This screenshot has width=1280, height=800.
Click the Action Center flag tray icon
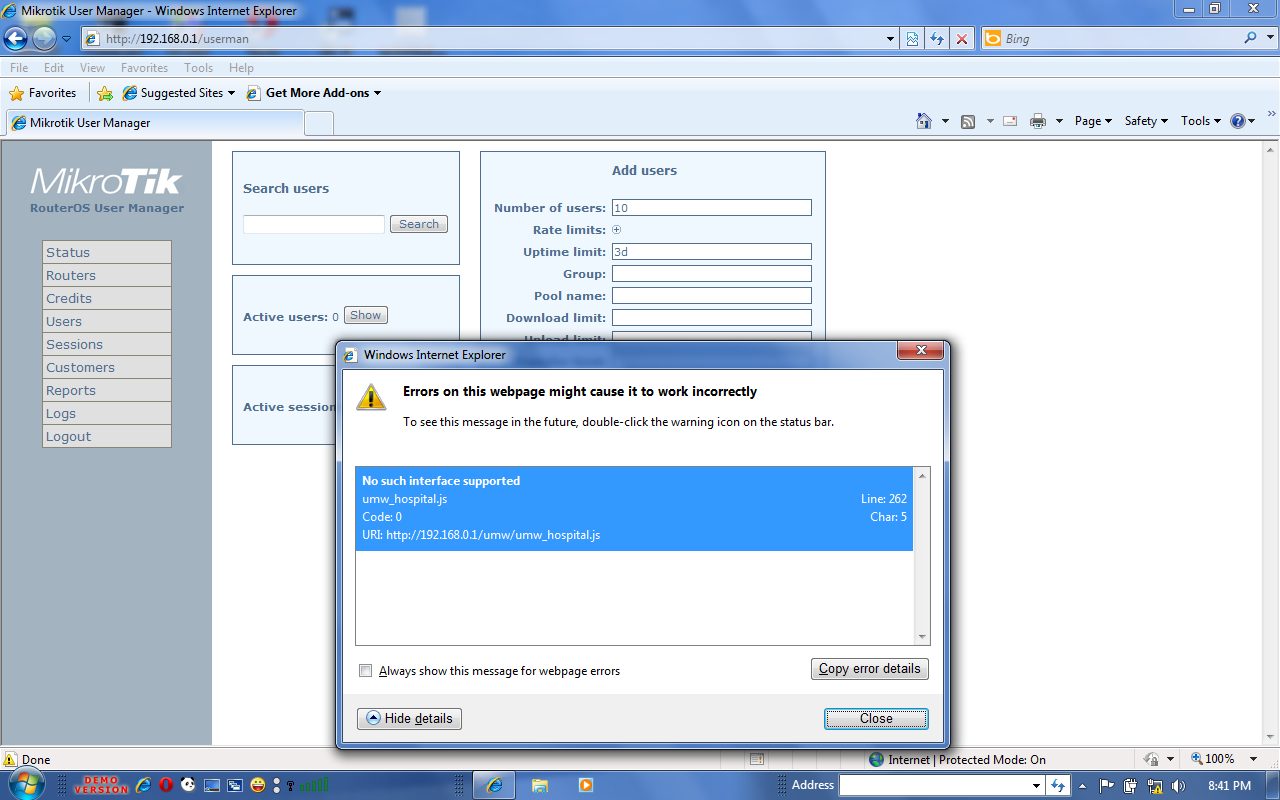[1107, 786]
